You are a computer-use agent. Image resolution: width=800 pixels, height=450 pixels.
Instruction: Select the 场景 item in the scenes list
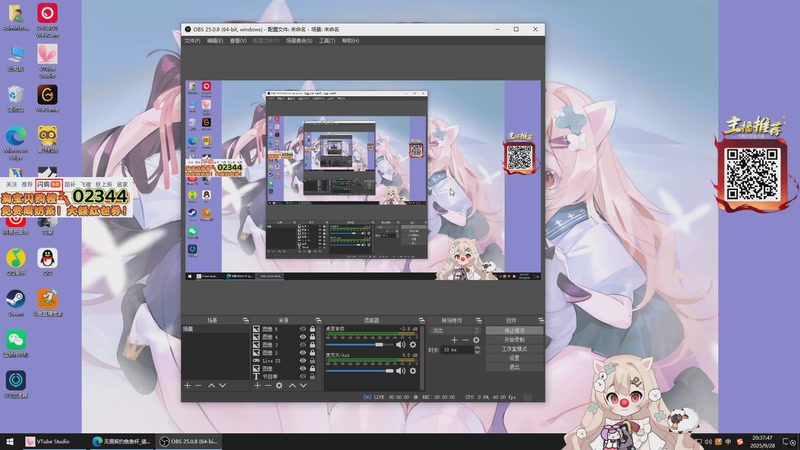(216, 329)
